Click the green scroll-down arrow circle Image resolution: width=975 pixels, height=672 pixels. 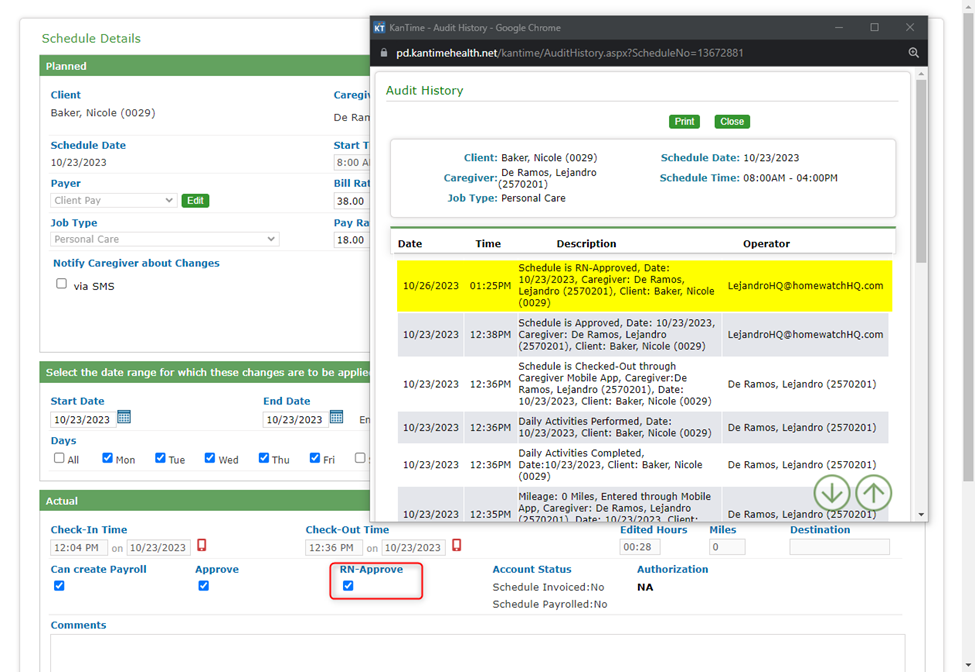pyautogui.click(x=831, y=493)
